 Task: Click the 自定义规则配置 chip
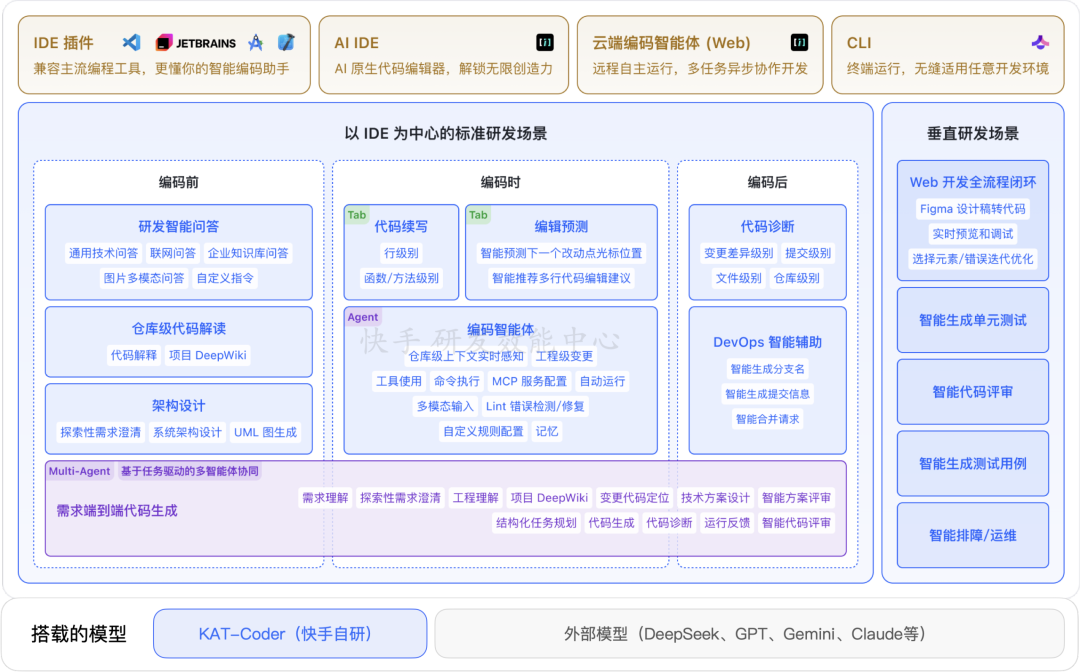(483, 431)
